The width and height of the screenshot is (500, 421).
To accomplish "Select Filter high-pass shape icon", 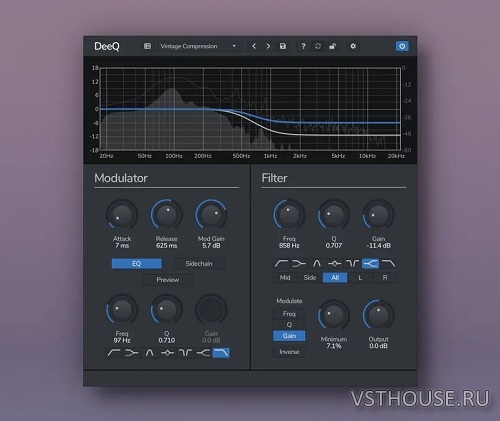I will pos(281,264).
